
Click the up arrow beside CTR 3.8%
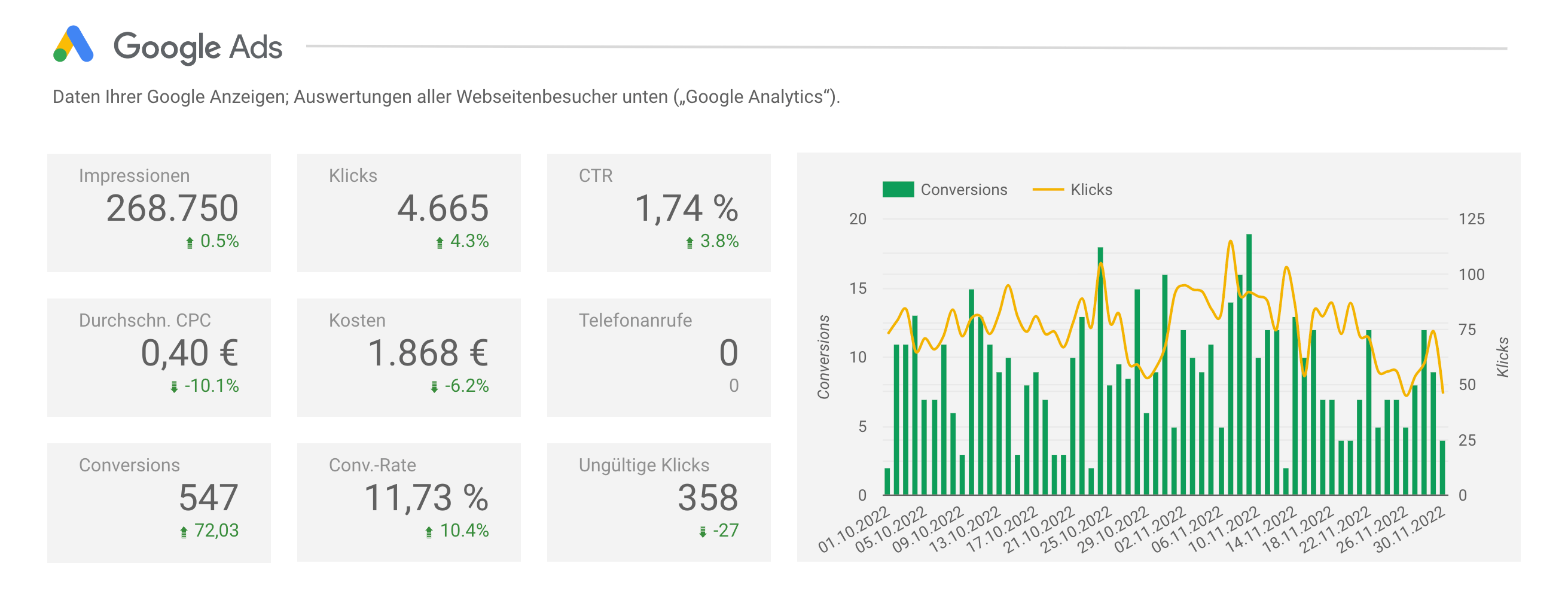[689, 242]
